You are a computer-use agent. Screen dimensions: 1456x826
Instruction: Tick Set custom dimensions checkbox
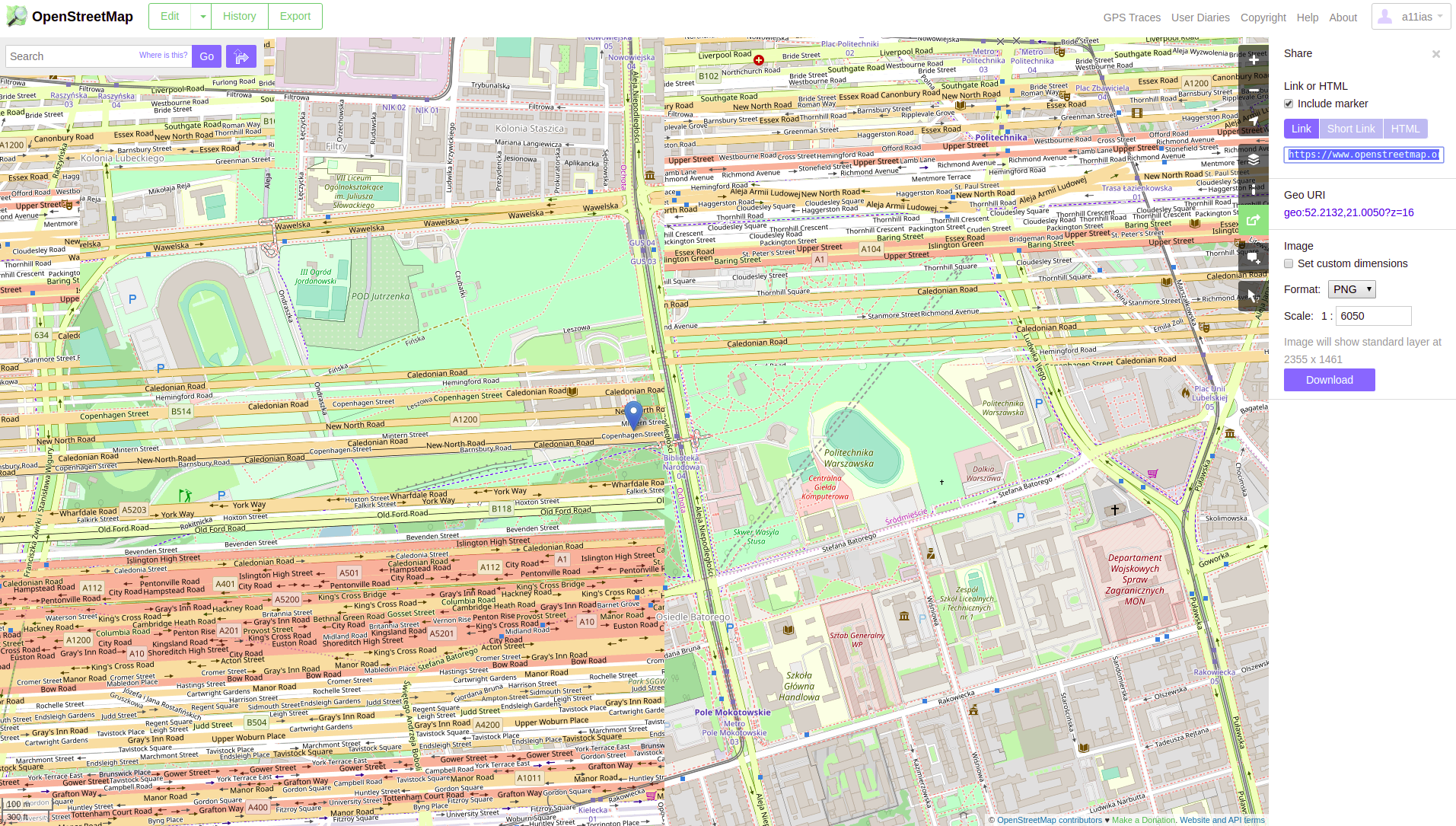click(1289, 263)
